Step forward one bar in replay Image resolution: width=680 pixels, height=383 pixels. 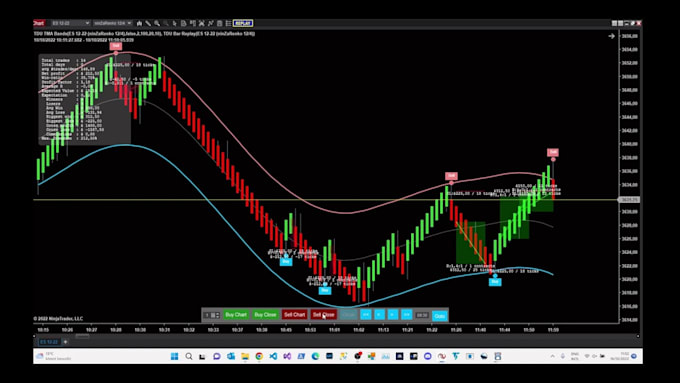point(392,314)
